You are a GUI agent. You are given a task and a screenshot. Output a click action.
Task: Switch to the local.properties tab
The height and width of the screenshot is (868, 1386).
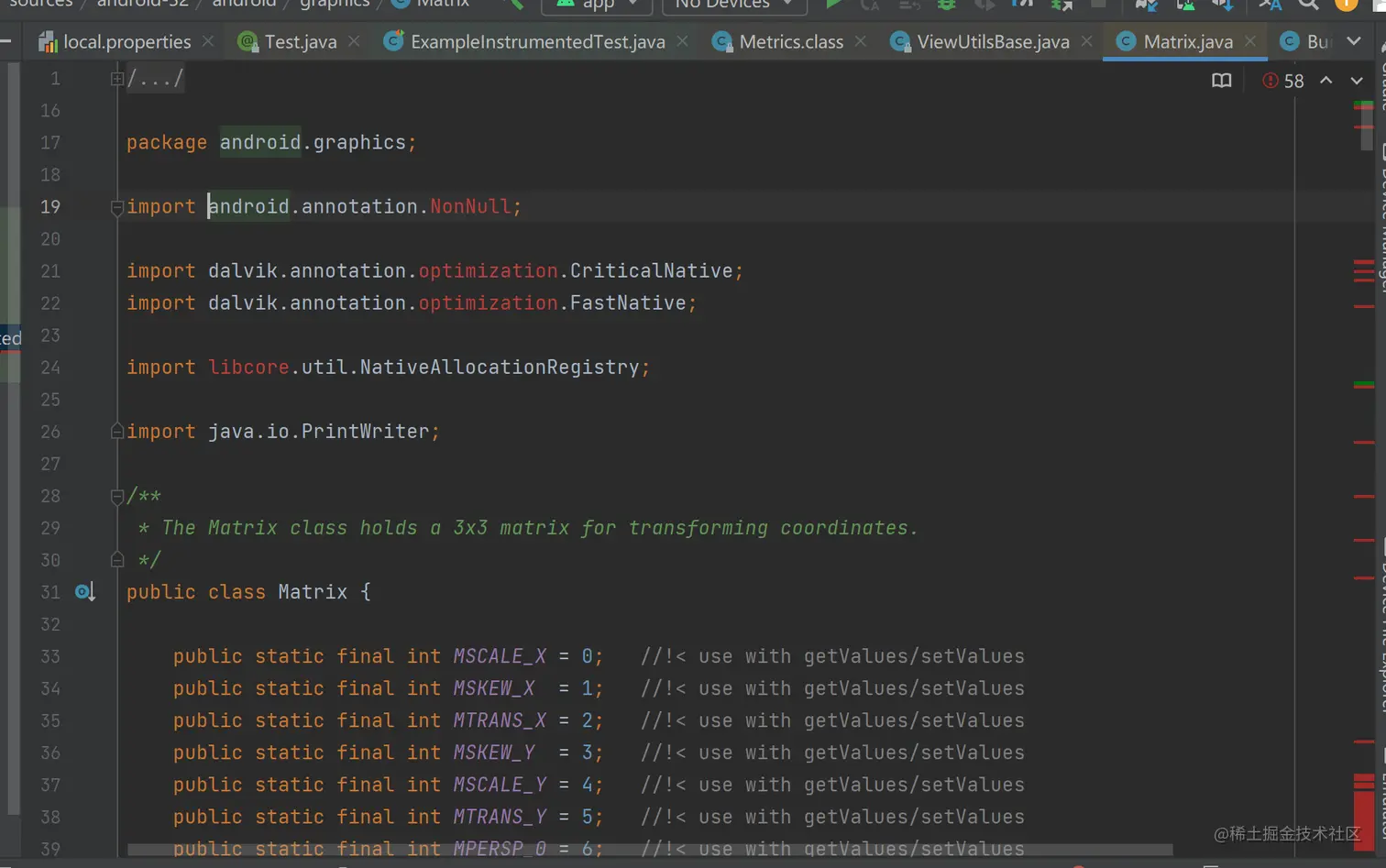(126, 42)
